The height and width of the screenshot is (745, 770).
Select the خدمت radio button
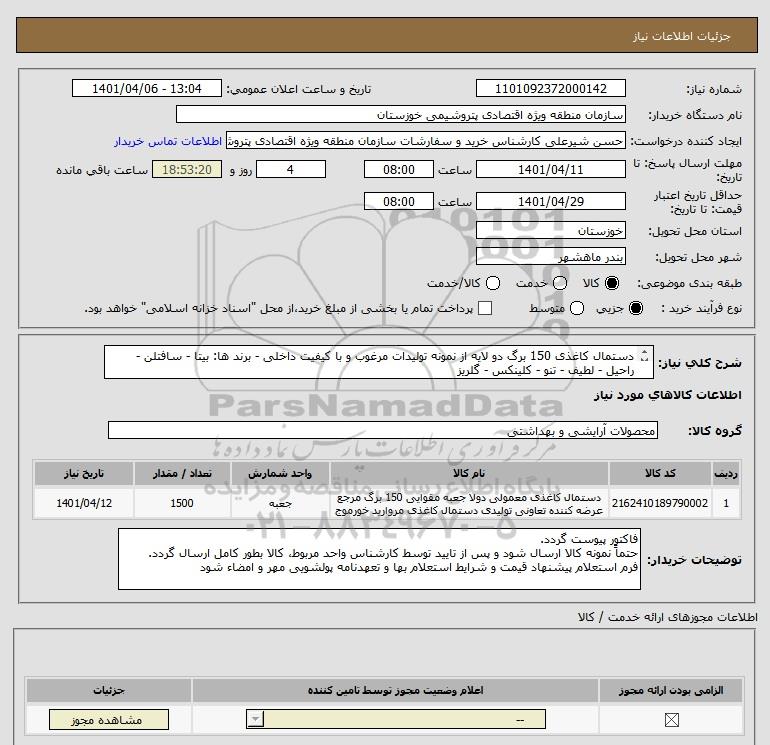(x=560, y=283)
